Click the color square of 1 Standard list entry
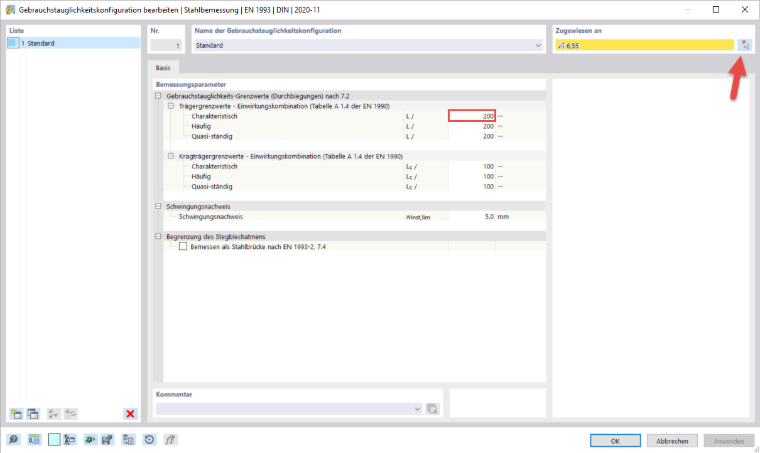The image size is (760, 453). (13, 43)
